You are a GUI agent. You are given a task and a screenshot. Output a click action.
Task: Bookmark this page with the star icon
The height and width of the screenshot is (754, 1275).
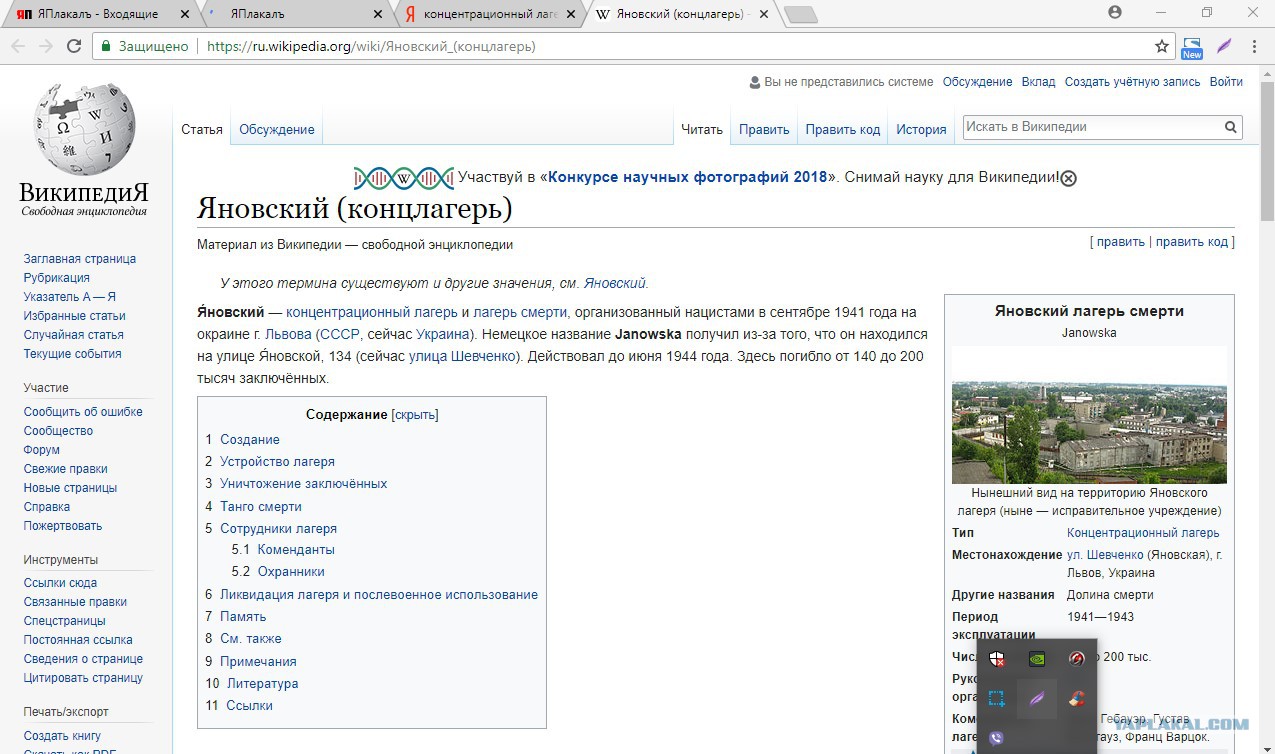tap(1162, 46)
